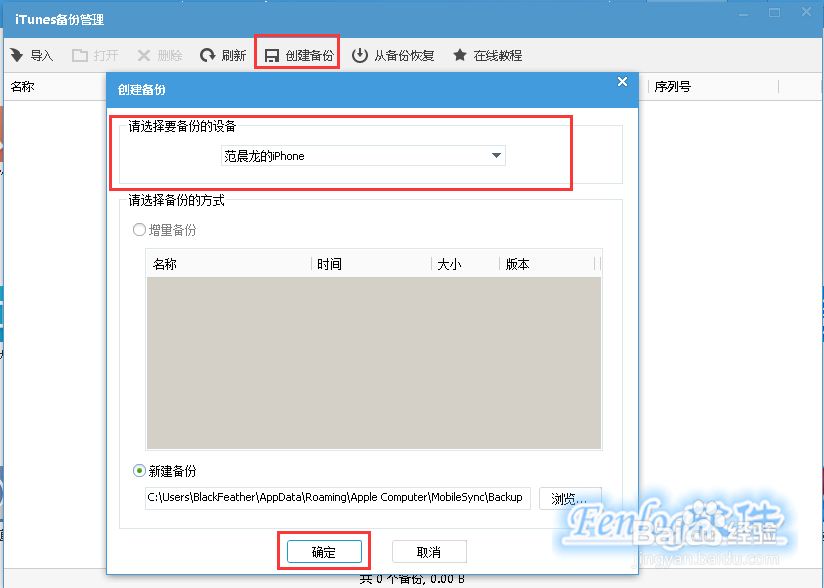Viewport: 824px width, 588px height.
Task: Click the 从备份恢复 toolbar label
Action: click(x=404, y=55)
